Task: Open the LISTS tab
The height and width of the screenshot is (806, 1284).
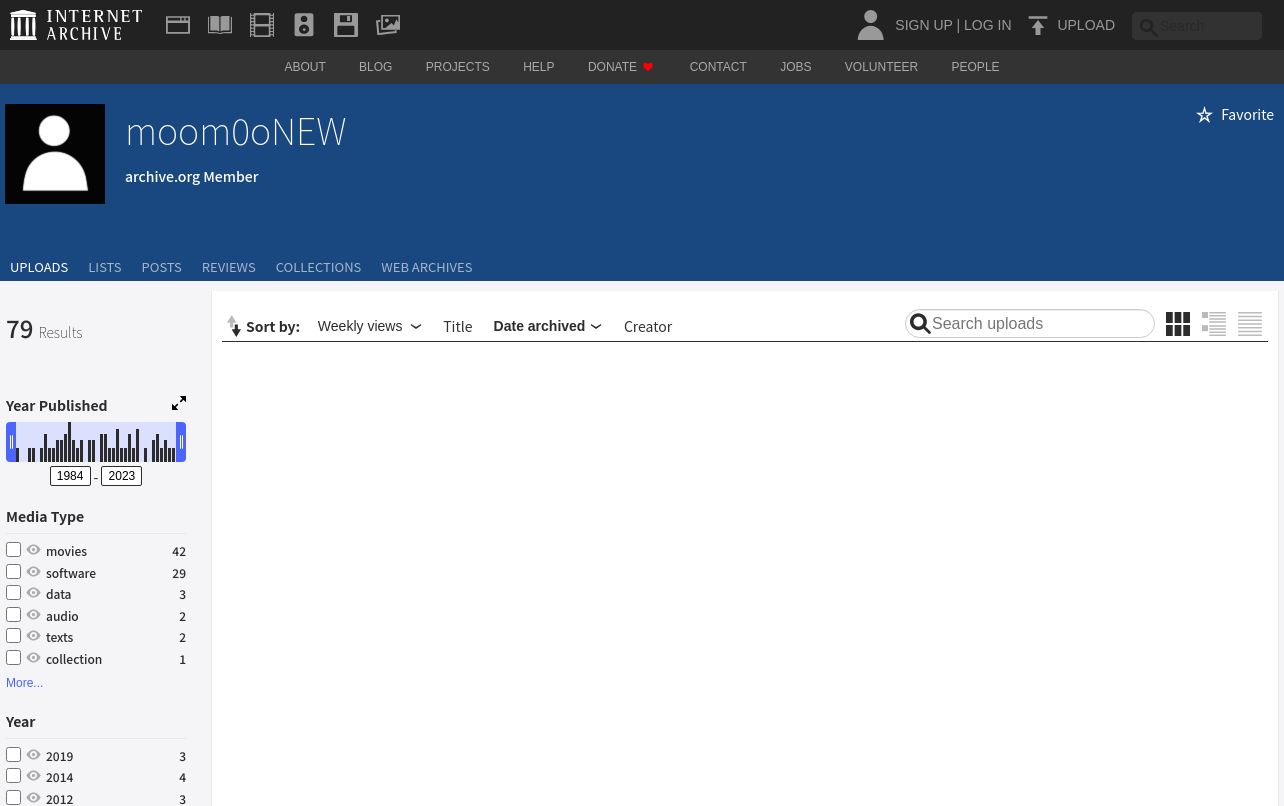Action: pyautogui.click(x=104, y=267)
